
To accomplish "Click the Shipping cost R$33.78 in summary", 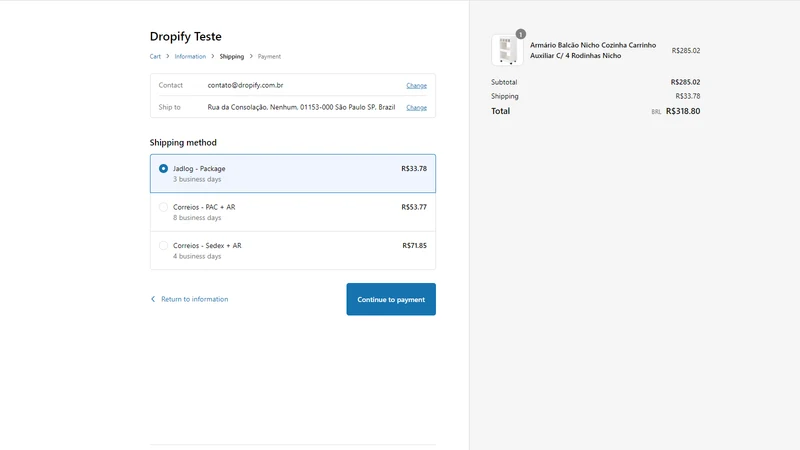I will click(x=688, y=96).
